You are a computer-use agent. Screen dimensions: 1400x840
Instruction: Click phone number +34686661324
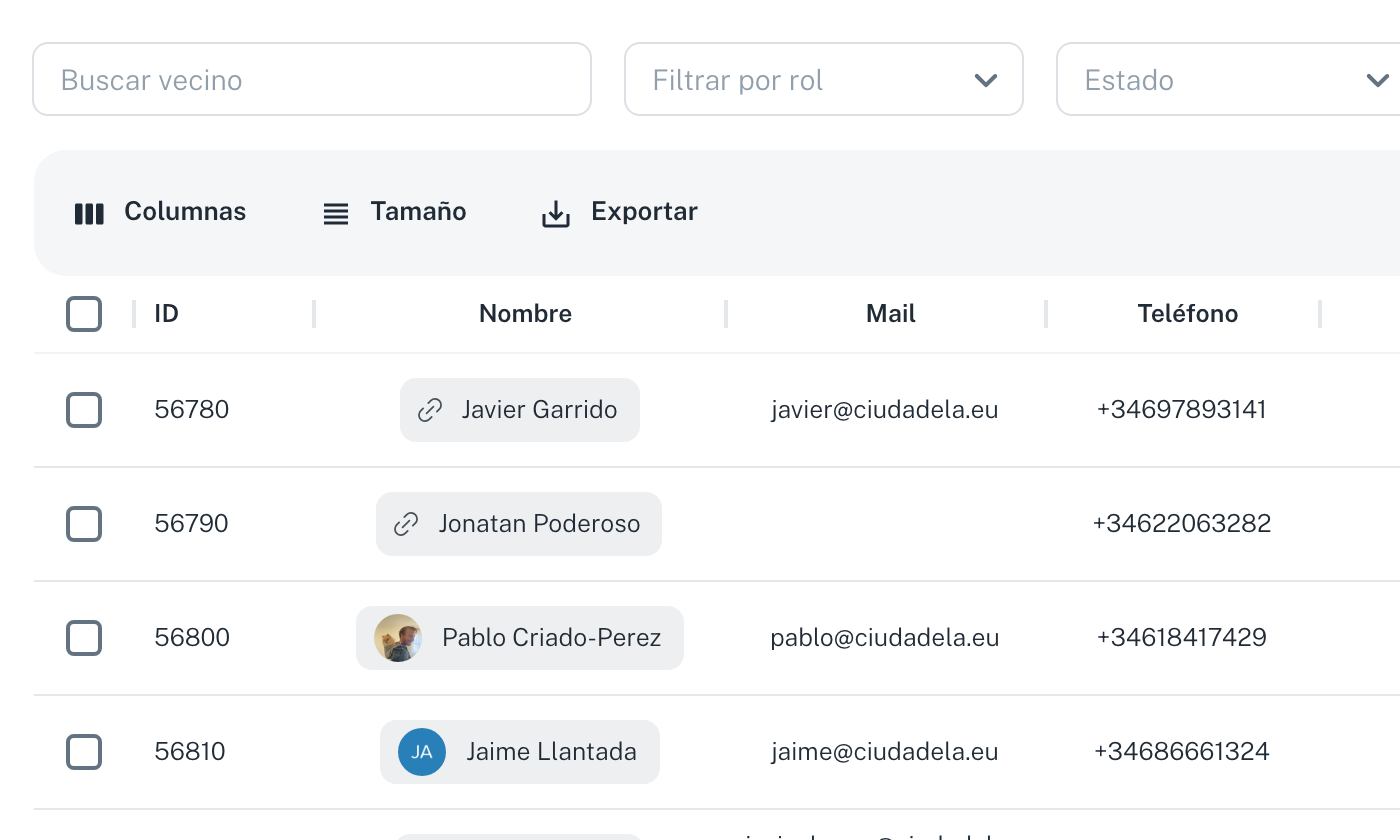tap(1182, 752)
